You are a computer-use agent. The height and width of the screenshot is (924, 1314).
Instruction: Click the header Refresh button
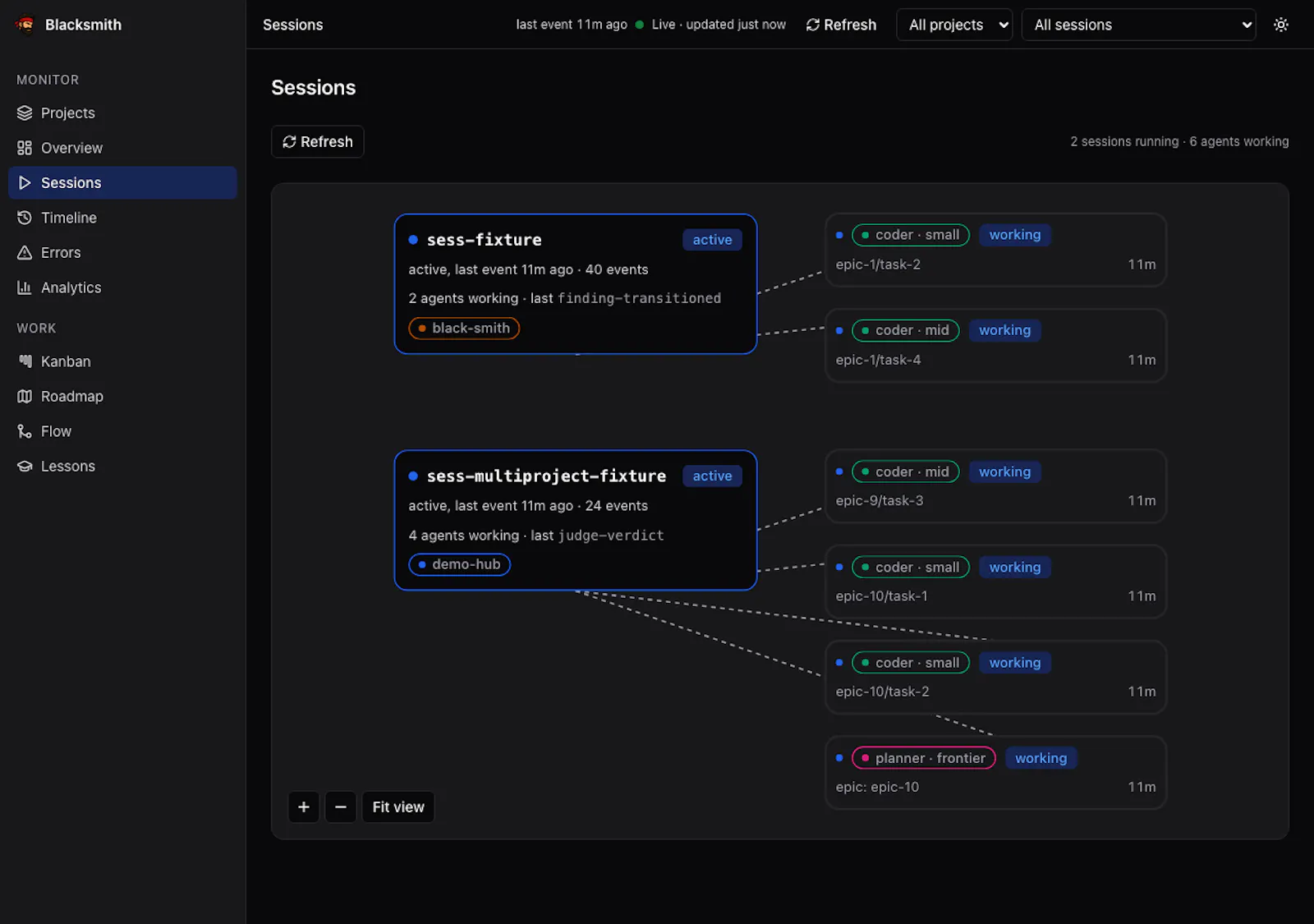[841, 25]
